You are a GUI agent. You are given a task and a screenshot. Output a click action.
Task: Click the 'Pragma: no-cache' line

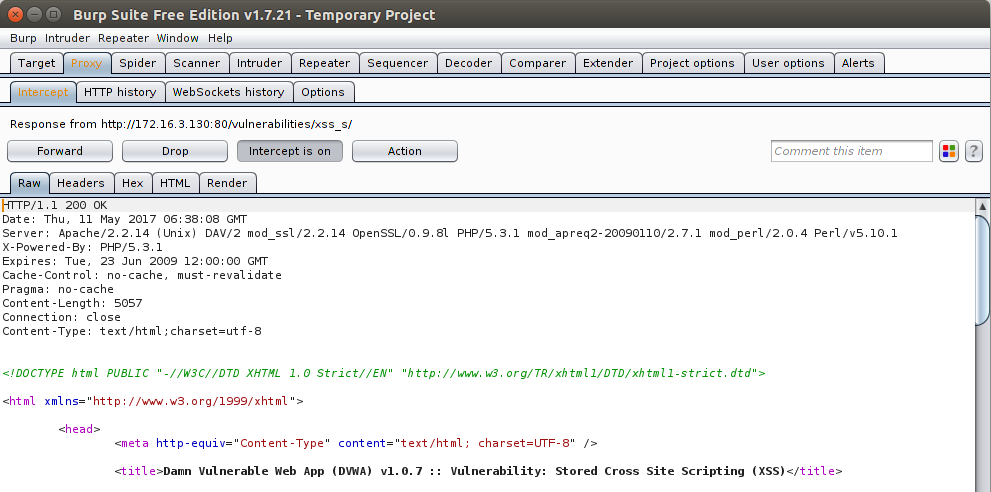click(x=58, y=289)
